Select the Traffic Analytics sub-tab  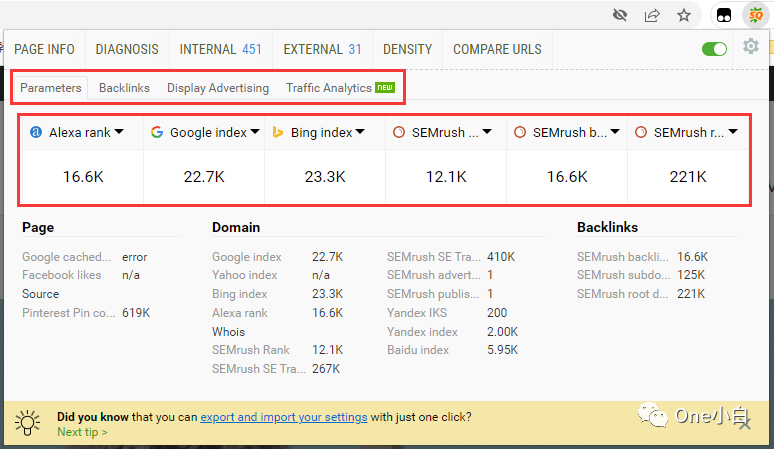pyautogui.click(x=340, y=88)
